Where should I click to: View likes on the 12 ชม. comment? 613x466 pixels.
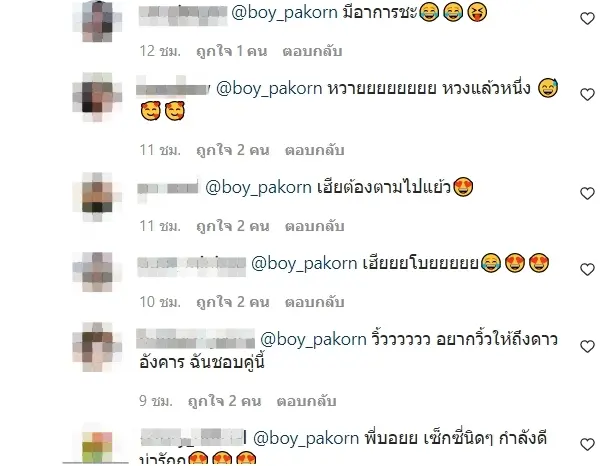point(231,51)
